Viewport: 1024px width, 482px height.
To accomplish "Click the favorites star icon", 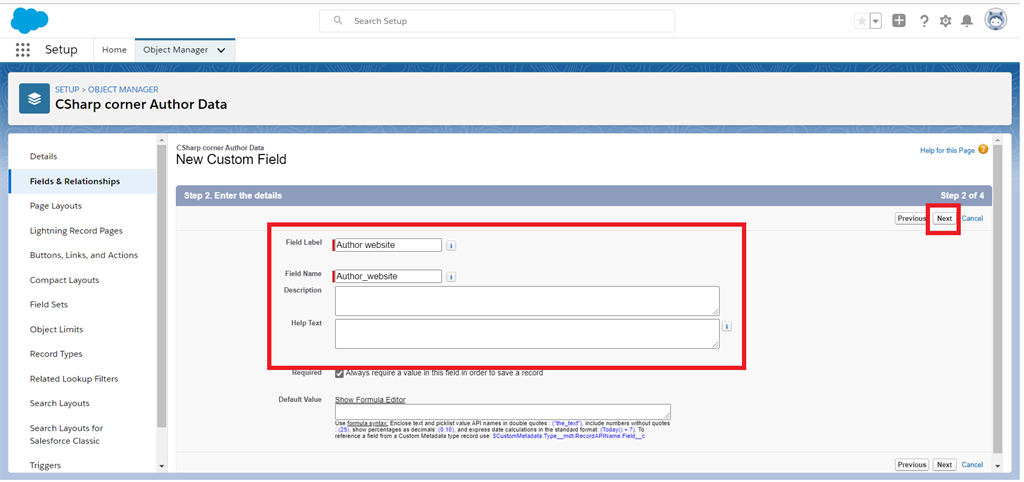I will (x=861, y=21).
